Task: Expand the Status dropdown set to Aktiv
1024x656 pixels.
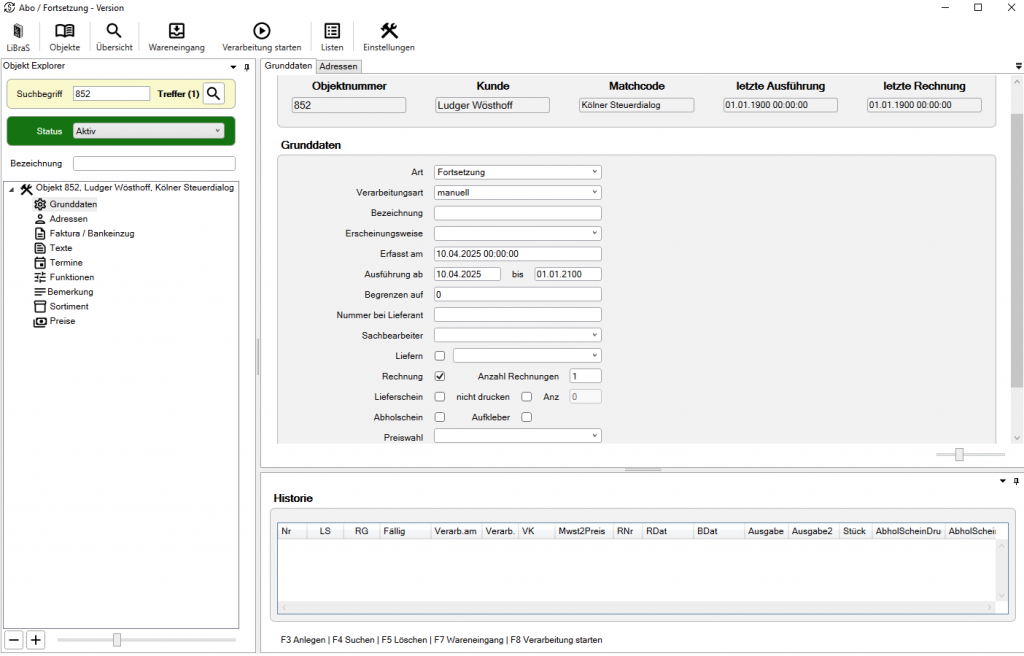Action: pos(149,131)
